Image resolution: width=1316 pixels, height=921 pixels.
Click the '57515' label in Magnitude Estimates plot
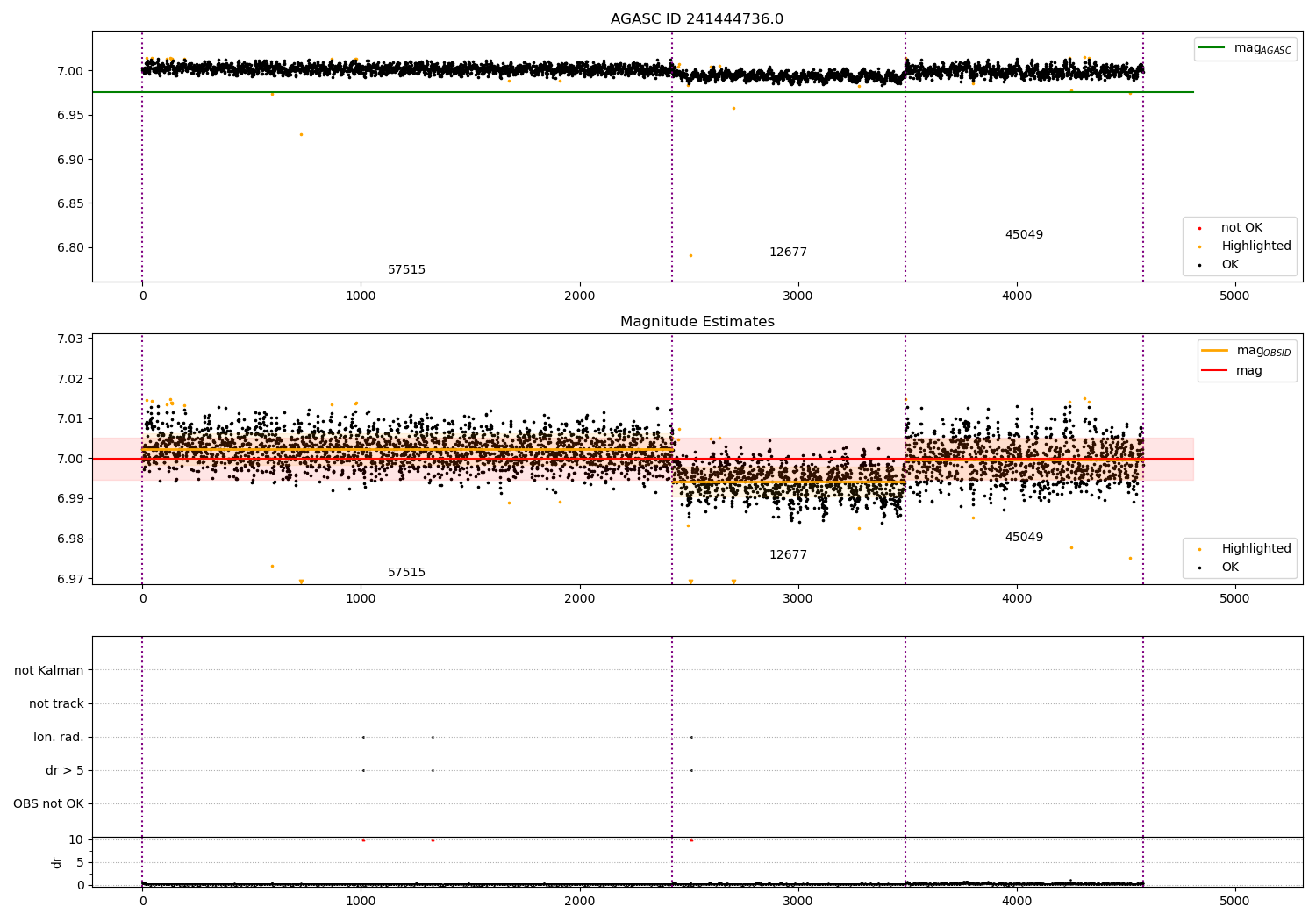[x=406, y=573]
